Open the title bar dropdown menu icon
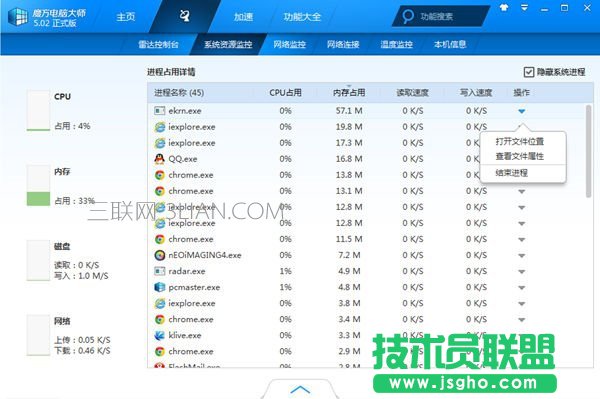This screenshot has width=600, height=399. coord(524,8)
